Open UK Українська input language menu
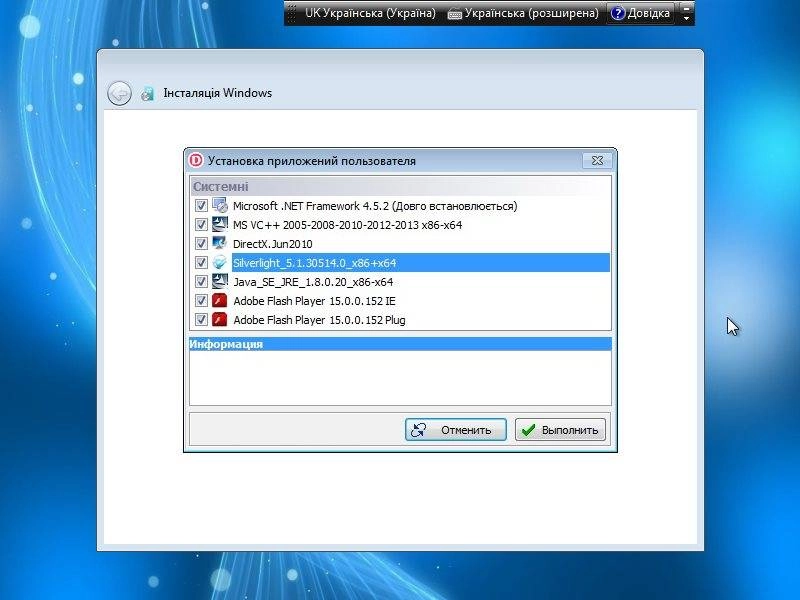Screen dimensions: 800x600 click(370, 13)
